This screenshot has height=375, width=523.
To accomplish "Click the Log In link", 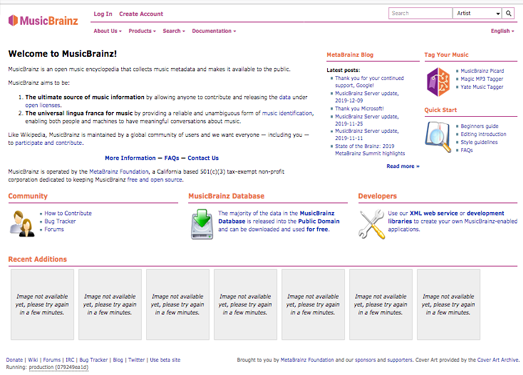I will pos(103,14).
